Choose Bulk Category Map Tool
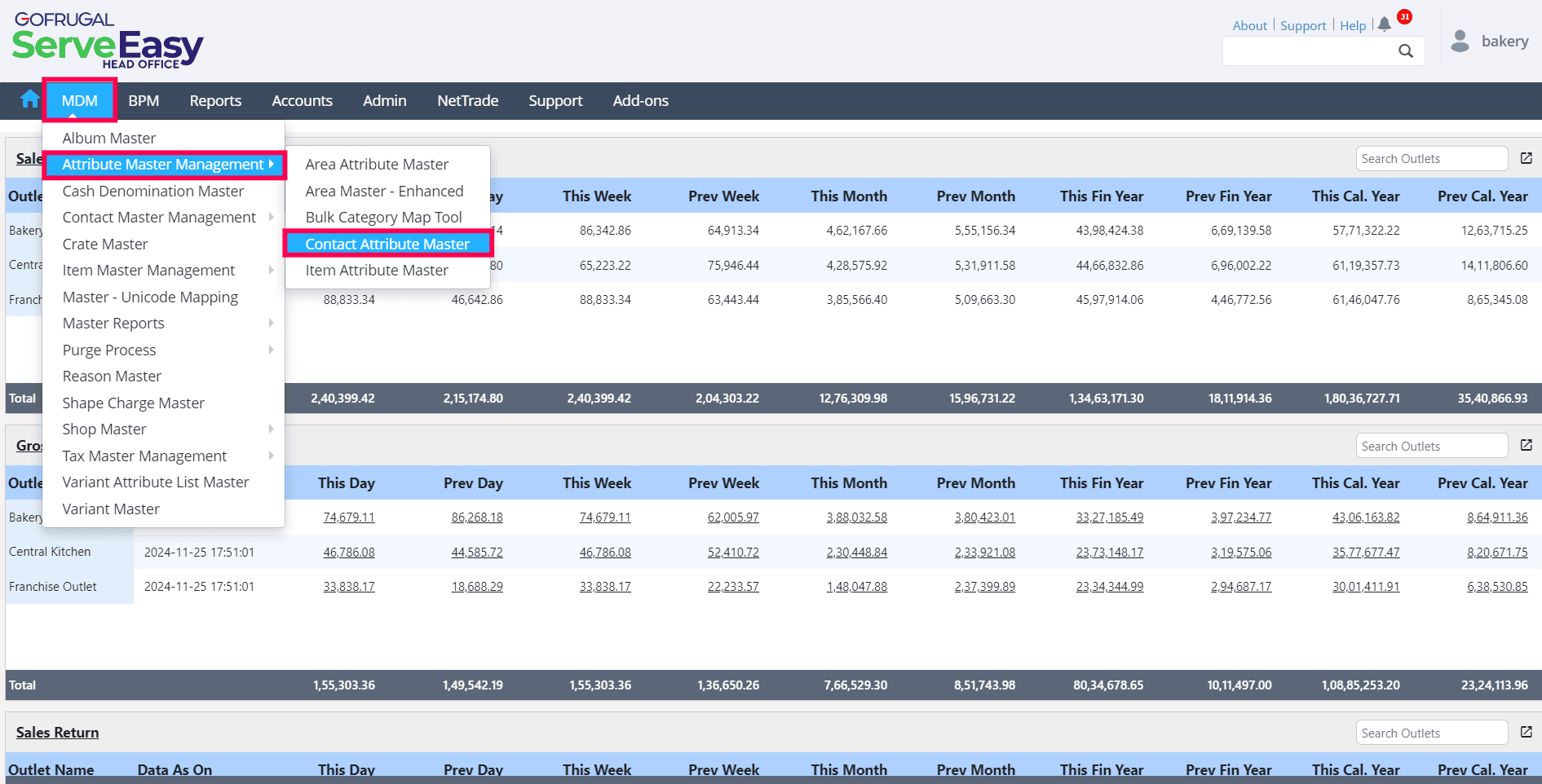The height and width of the screenshot is (784, 1542). coord(383,218)
